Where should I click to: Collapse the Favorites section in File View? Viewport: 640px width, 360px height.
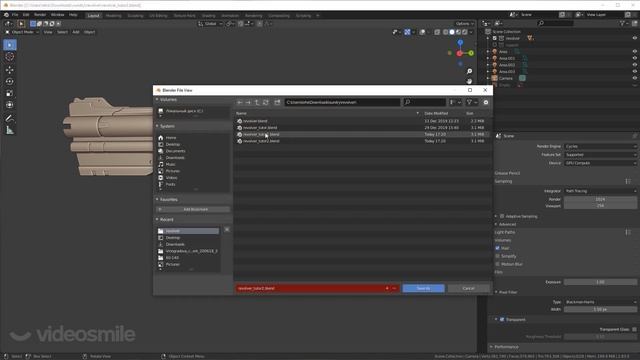[157, 200]
